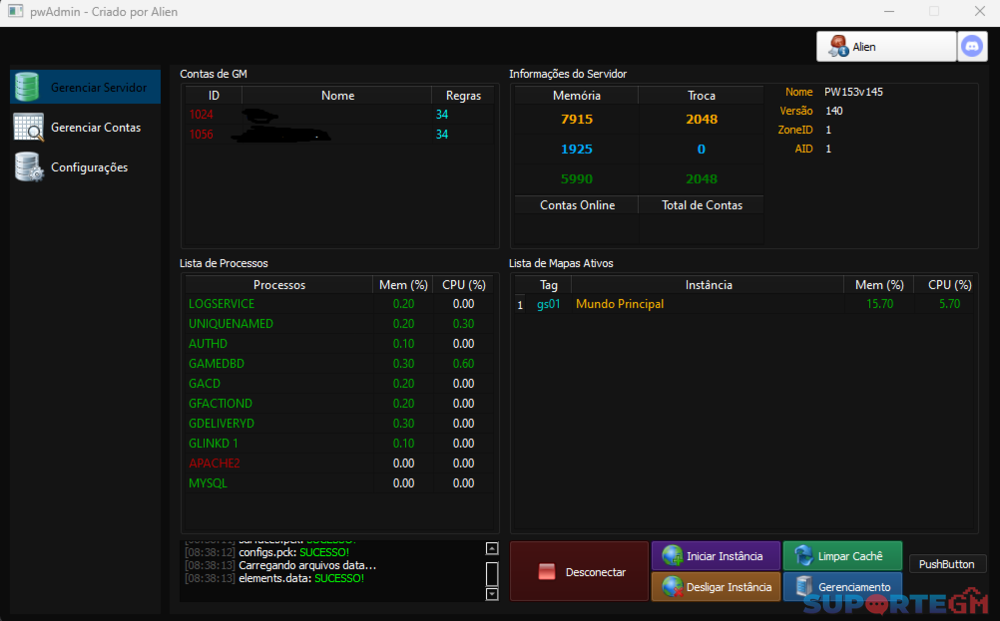
Task: Sort processes by Mem (%) column header
Action: click(403, 285)
